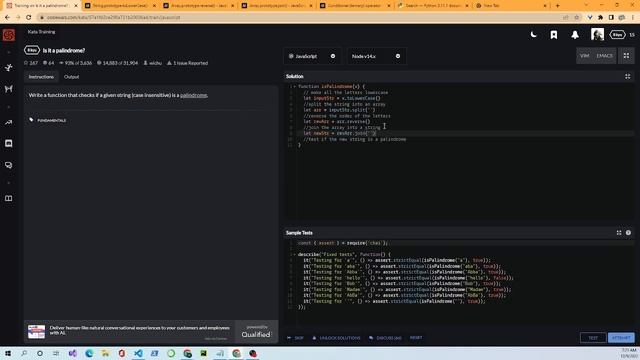Switch to the Output tab
Viewport: 640px width, 360px height.
[71, 77]
